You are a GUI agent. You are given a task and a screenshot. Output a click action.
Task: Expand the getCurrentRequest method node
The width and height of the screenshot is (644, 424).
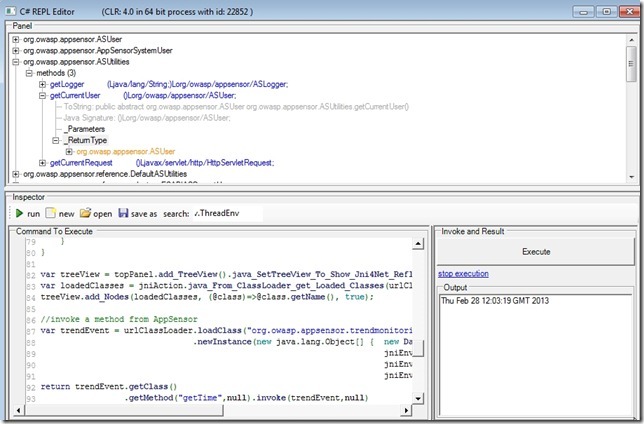click(42, 162)
